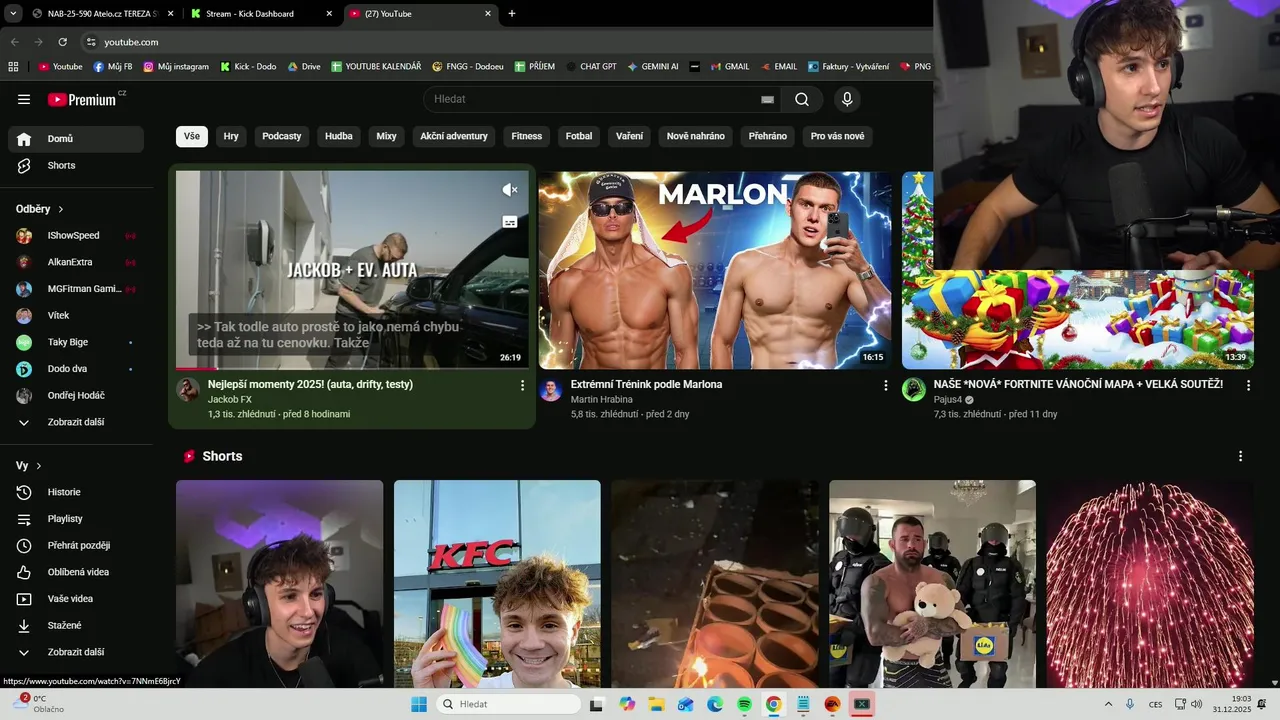Open Chrome tab search dropdown arrow
1280x720 pixels.
pos(13,14)
